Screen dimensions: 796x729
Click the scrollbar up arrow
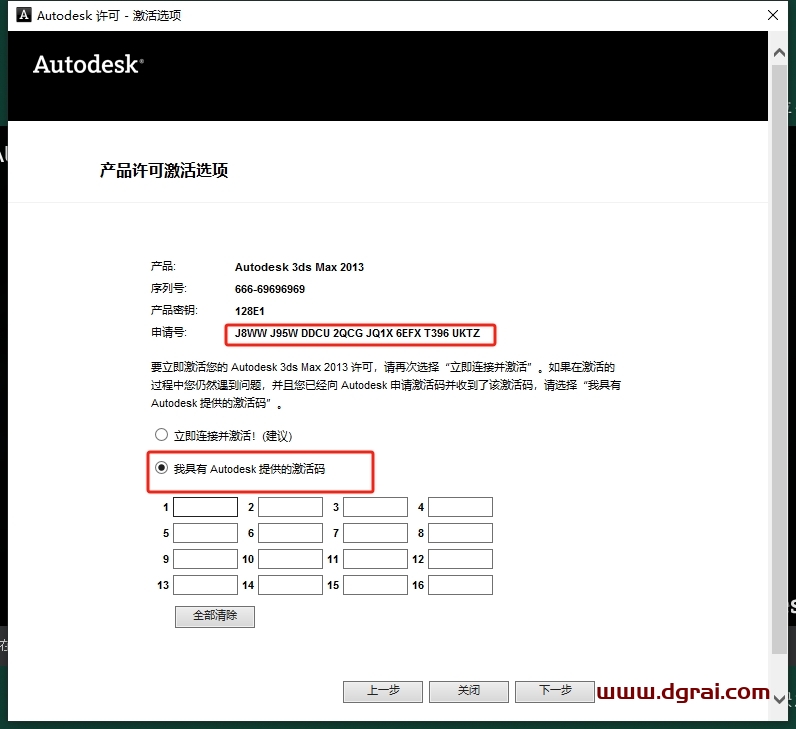(x=779, y=53)
